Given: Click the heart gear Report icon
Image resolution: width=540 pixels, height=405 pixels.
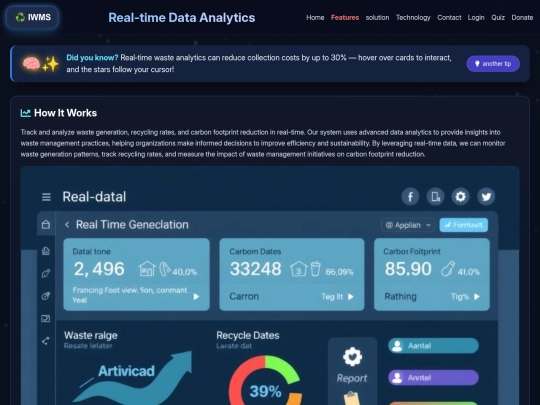Looking at the screenshot, I should [352, 356].
